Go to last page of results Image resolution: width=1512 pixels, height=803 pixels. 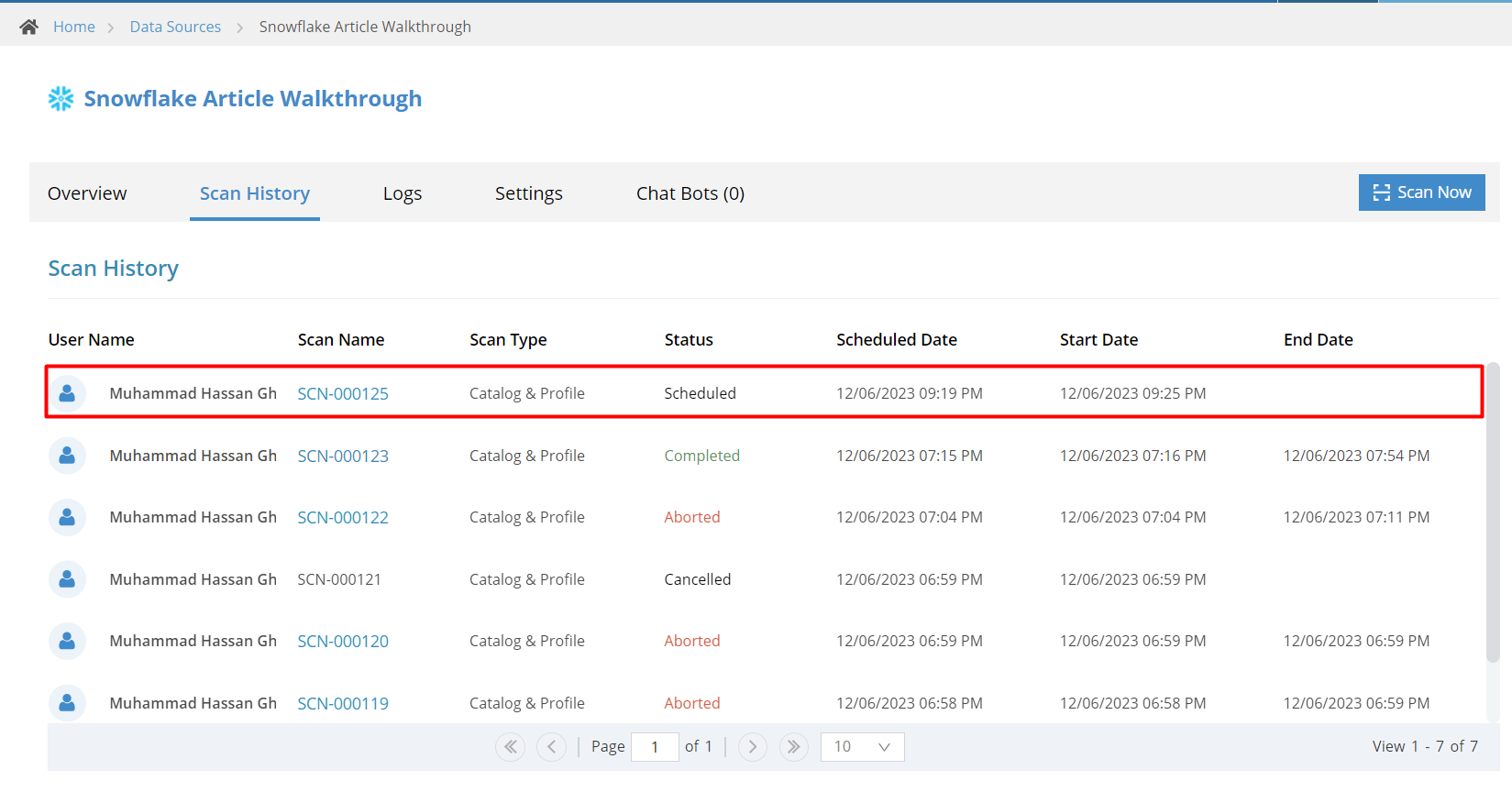[x=794, y=747]
